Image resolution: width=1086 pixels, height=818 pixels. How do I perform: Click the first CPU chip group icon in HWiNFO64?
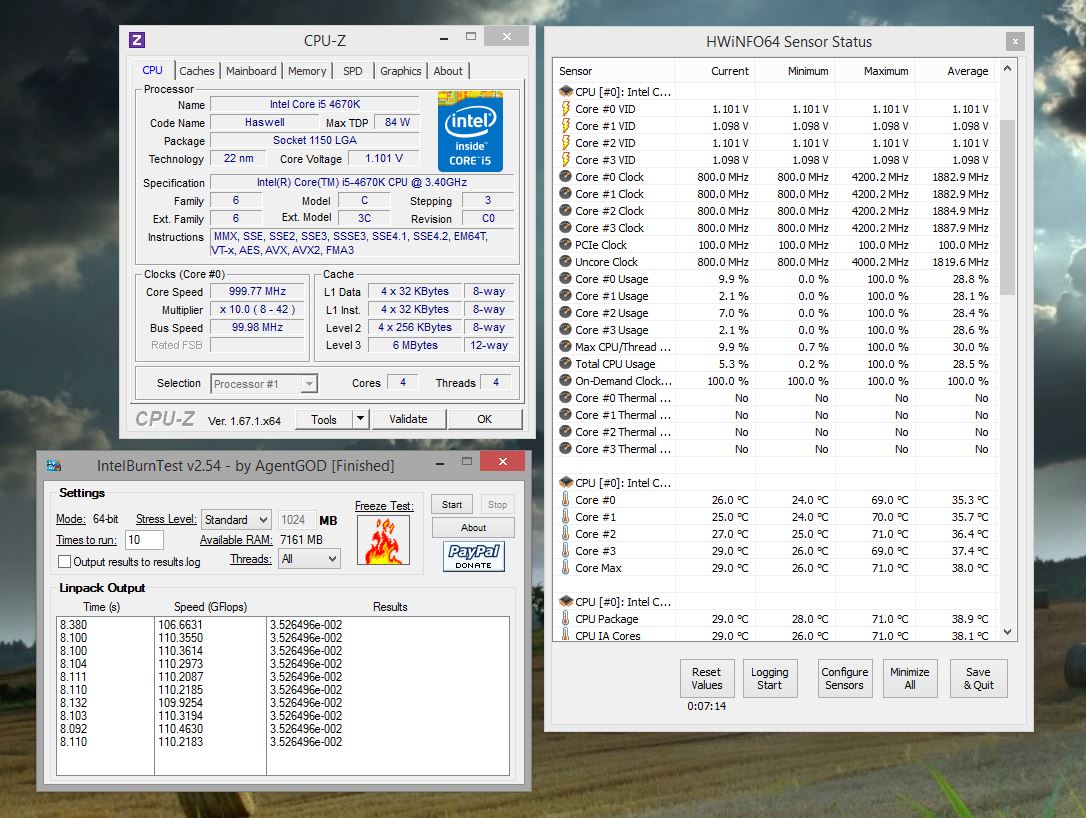(x=566, y=91)
